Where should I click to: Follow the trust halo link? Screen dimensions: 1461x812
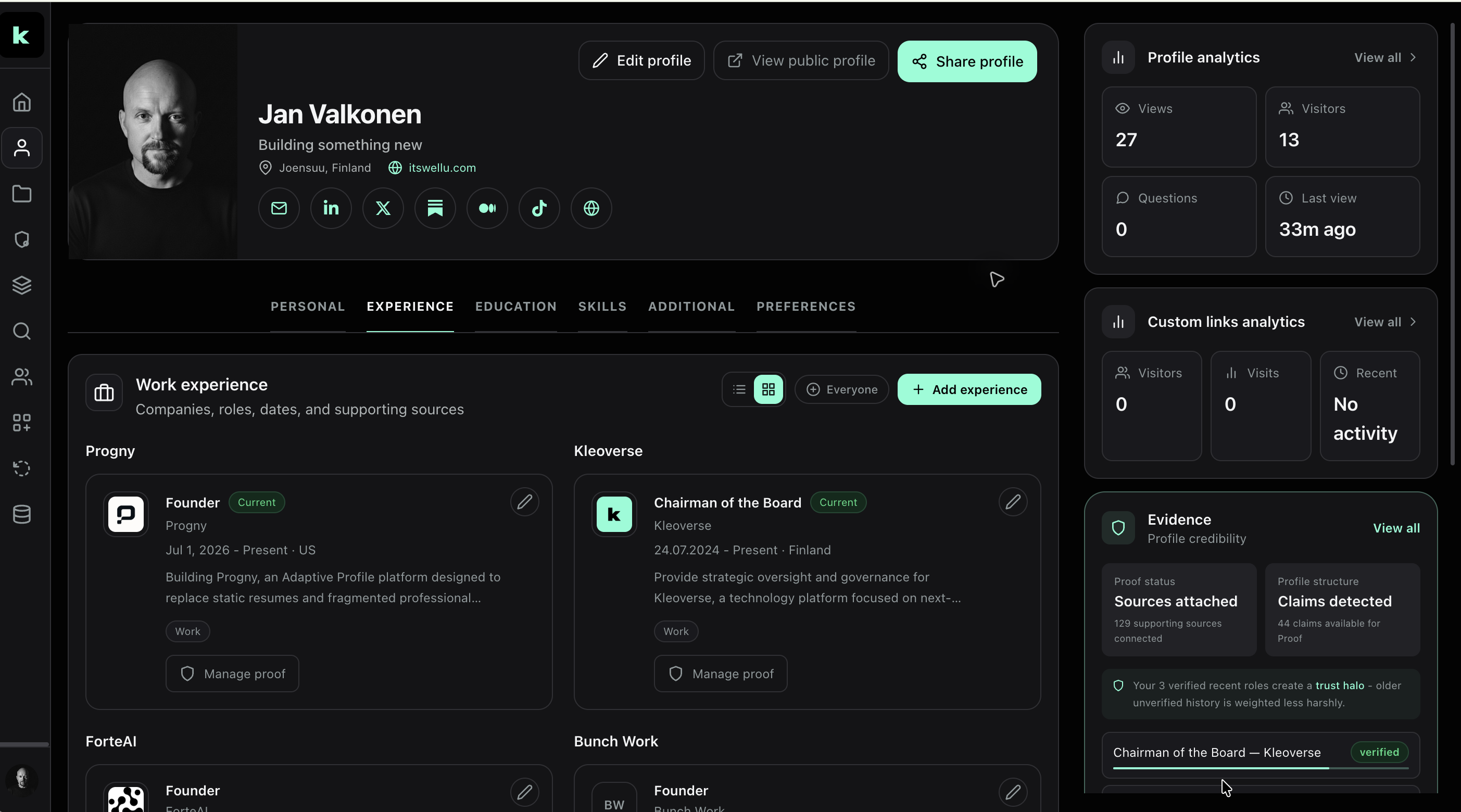pos(1340,686)
